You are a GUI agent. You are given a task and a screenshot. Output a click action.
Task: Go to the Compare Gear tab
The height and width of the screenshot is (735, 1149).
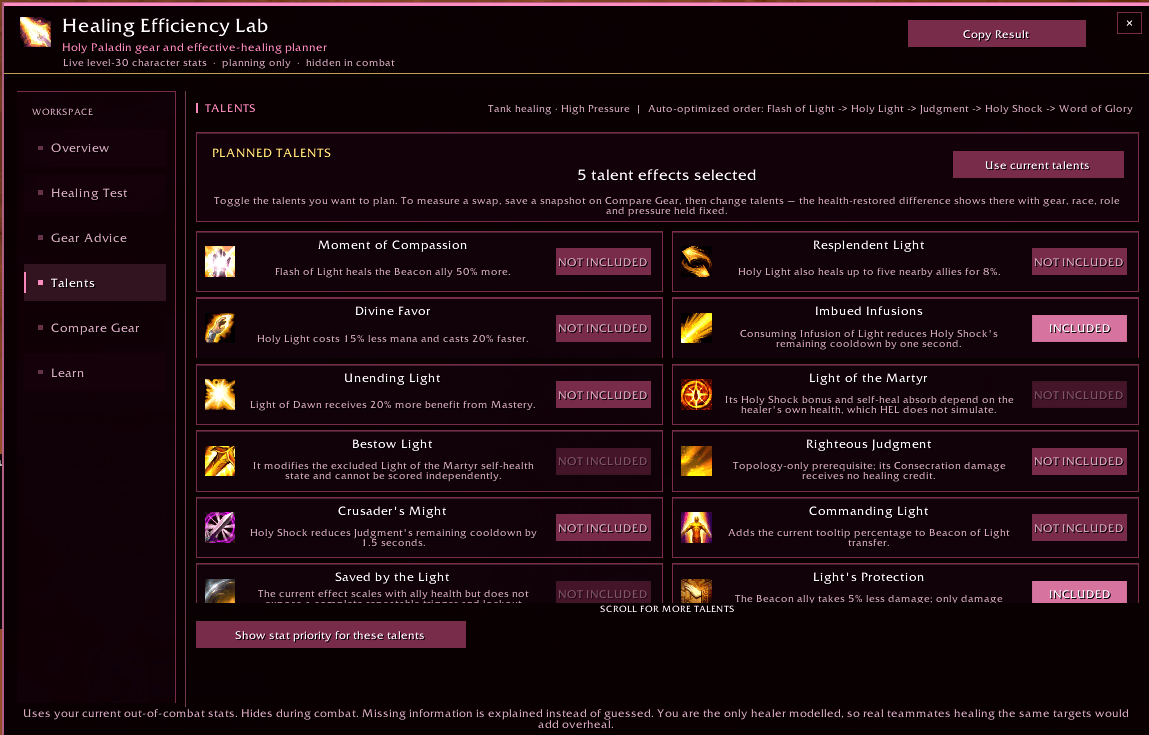click(x=95, y=328)
